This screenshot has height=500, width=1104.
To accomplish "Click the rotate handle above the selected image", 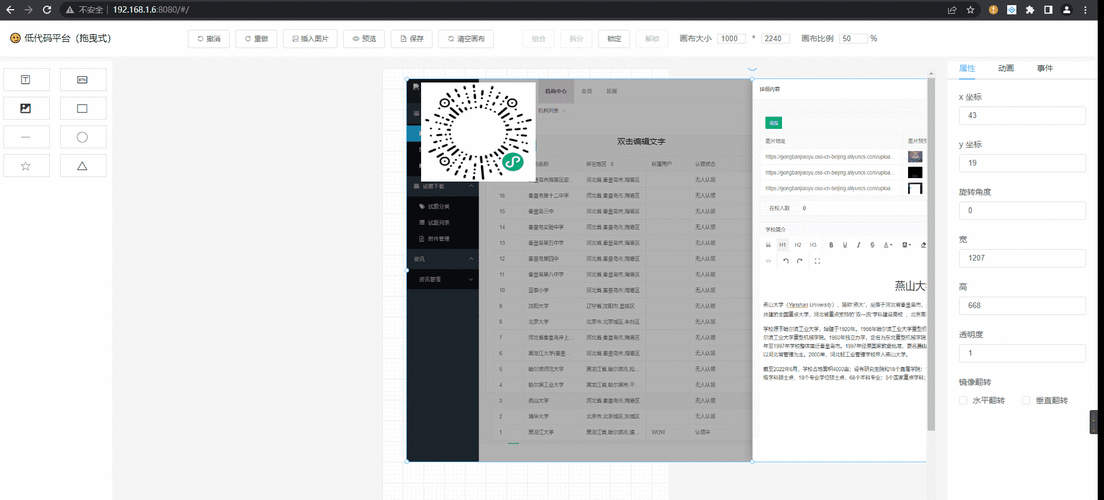I will (x=752, y=68).
